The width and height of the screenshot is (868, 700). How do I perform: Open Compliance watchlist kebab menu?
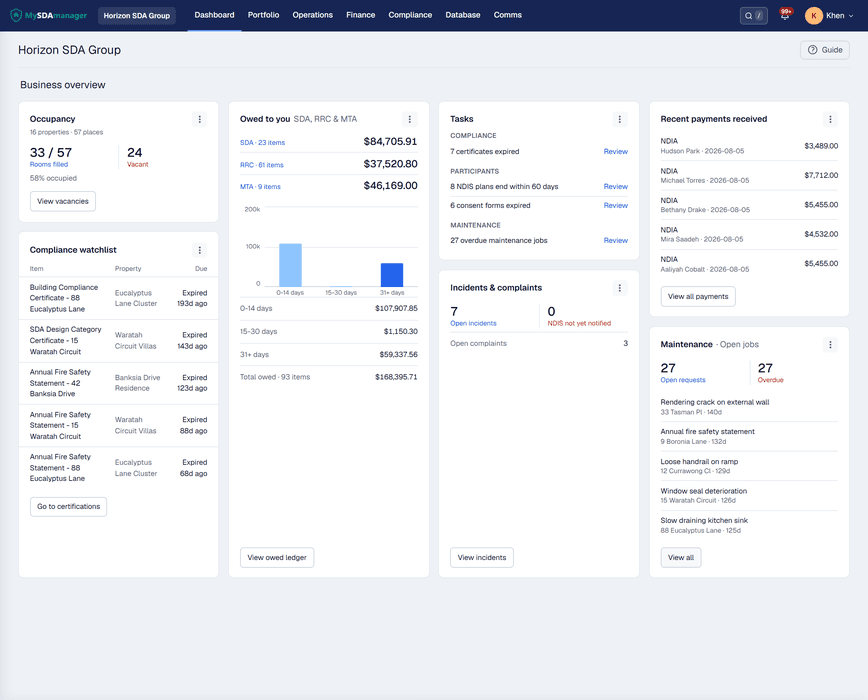point(199,250)
